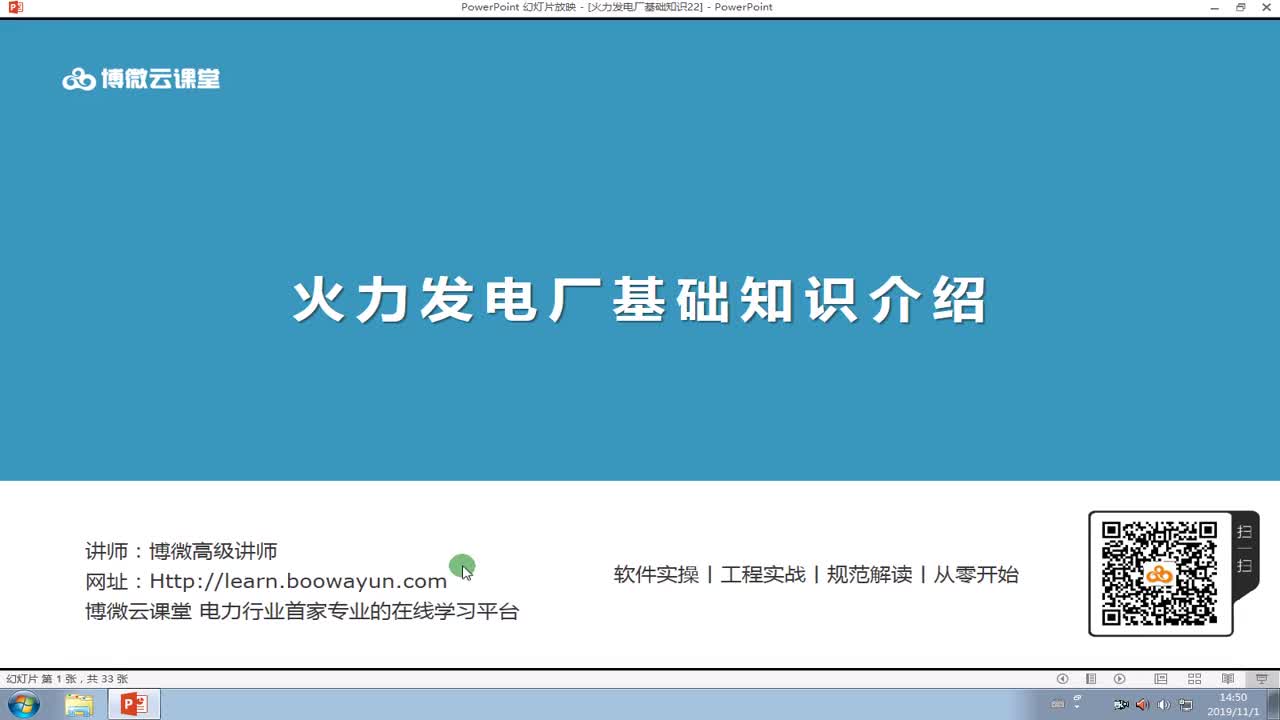Click the camera recorder tray icon
The width and height of the screenshot is (1280, 720).
[x=1121, y=705]
